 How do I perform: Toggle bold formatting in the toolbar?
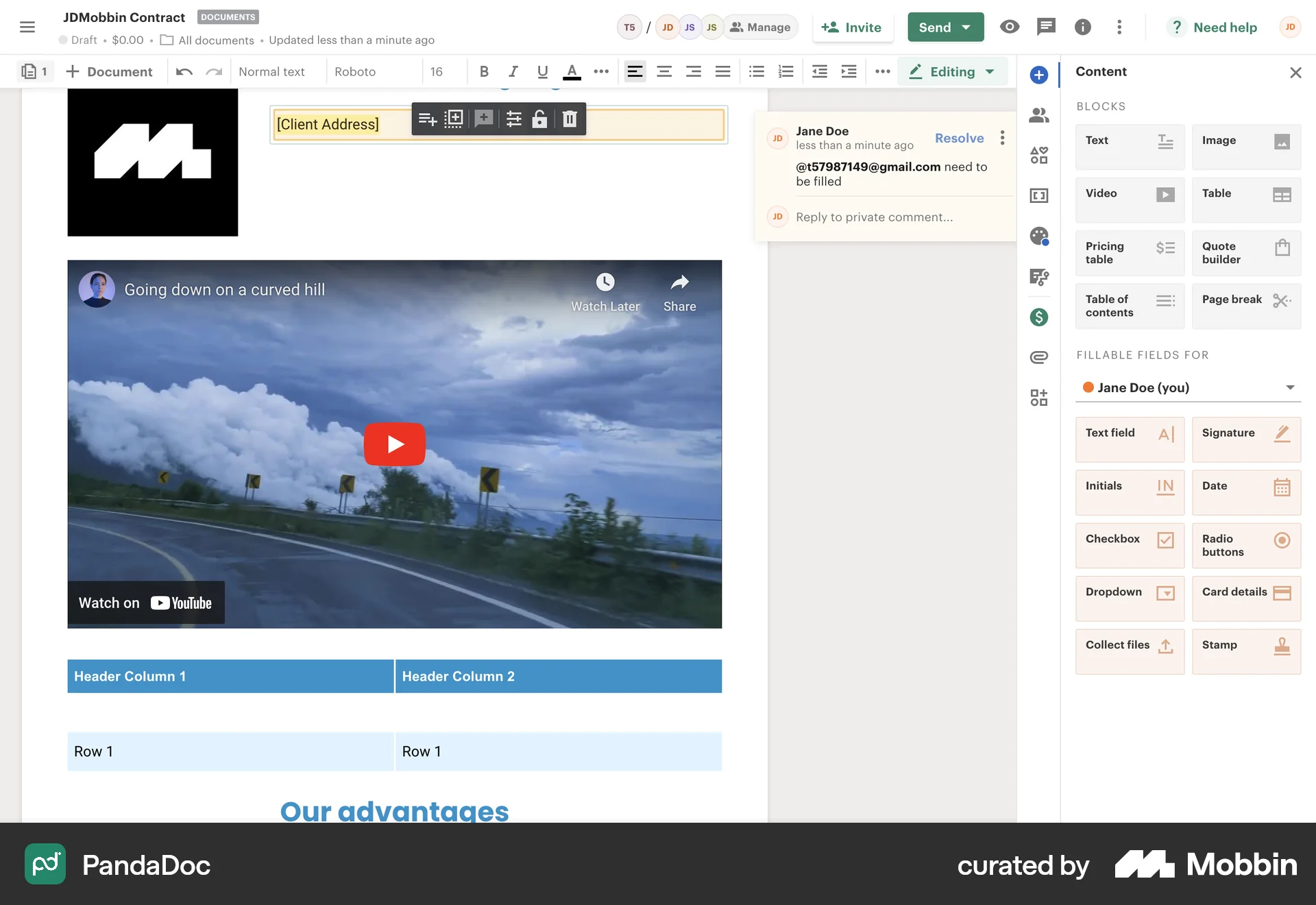click(x=483, y=71)
